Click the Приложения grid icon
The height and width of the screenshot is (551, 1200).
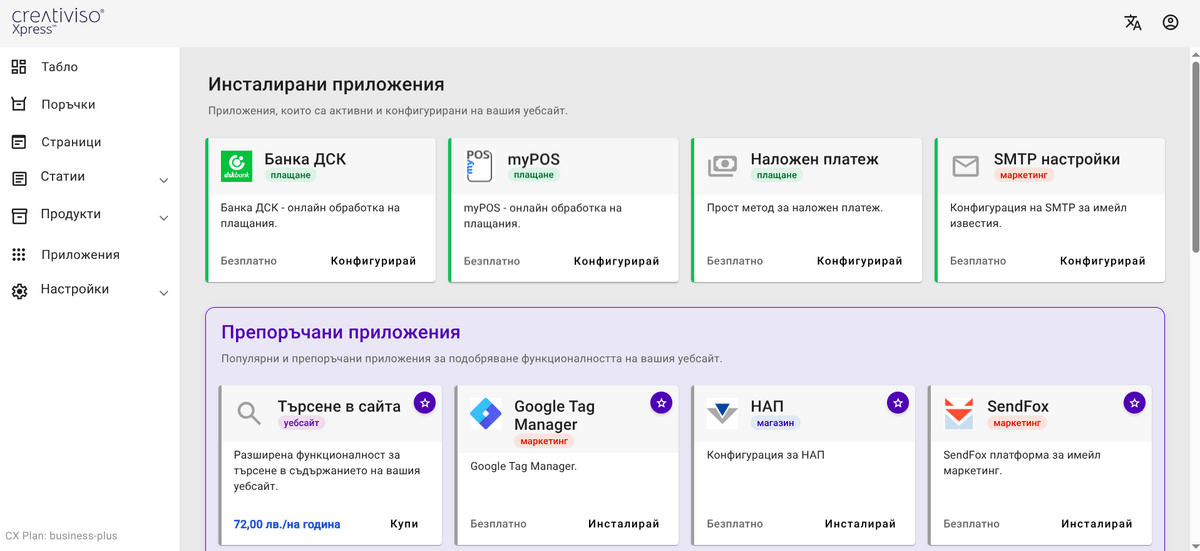click(19, 255)
